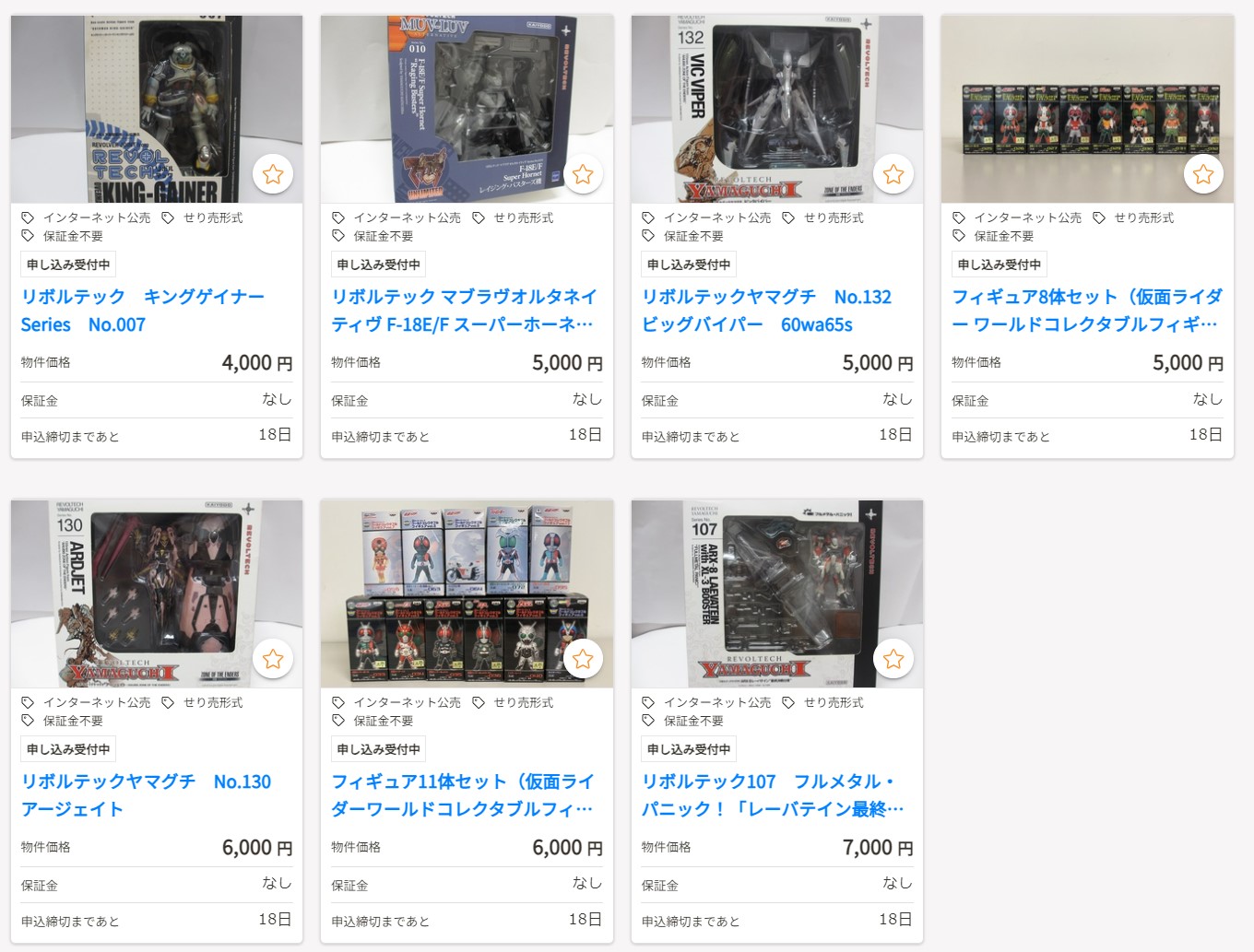
Task: Favorite the Revoltech 107 Laevatein listing
Action: coord(893,659)
